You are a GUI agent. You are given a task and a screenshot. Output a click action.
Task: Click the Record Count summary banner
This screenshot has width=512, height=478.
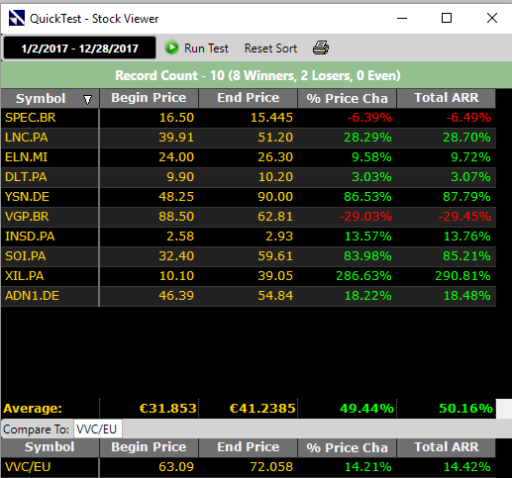[x=256, y=75]
